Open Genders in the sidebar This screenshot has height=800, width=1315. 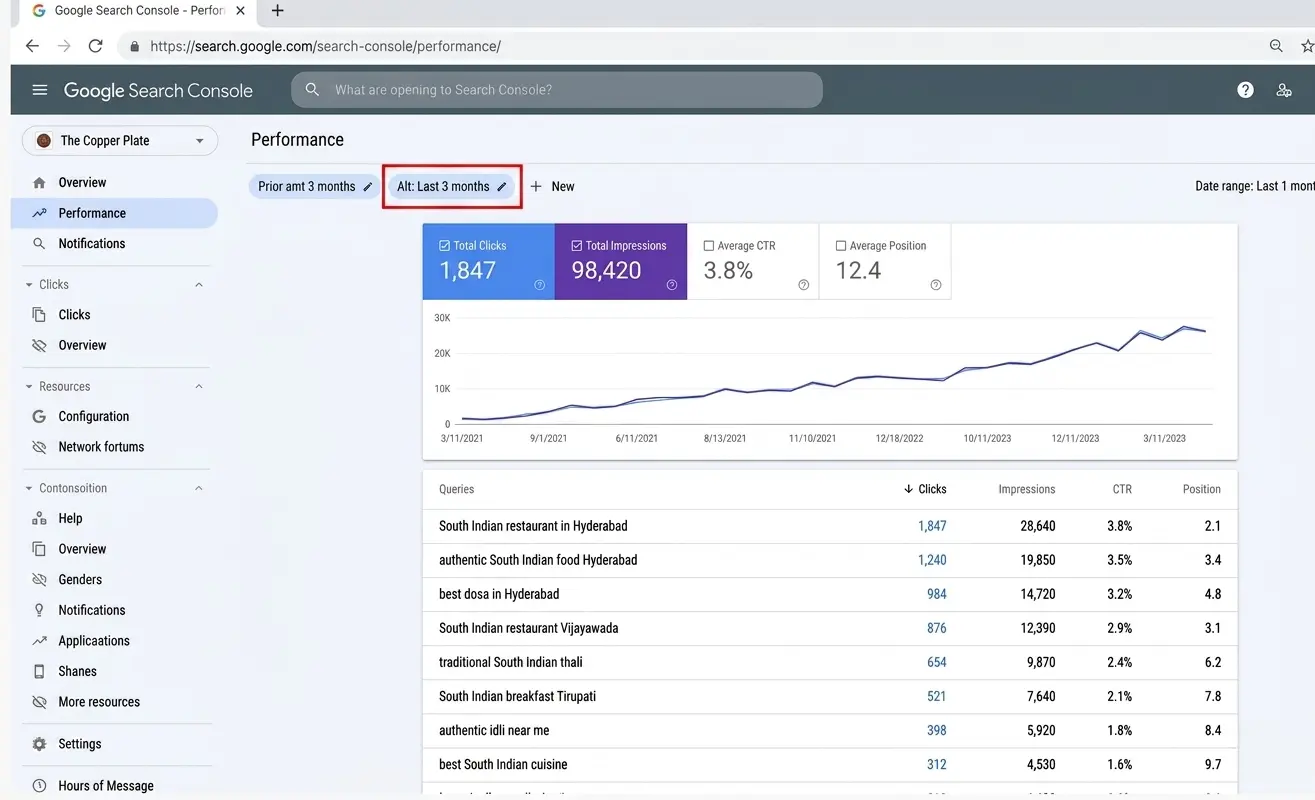[80, 580]
